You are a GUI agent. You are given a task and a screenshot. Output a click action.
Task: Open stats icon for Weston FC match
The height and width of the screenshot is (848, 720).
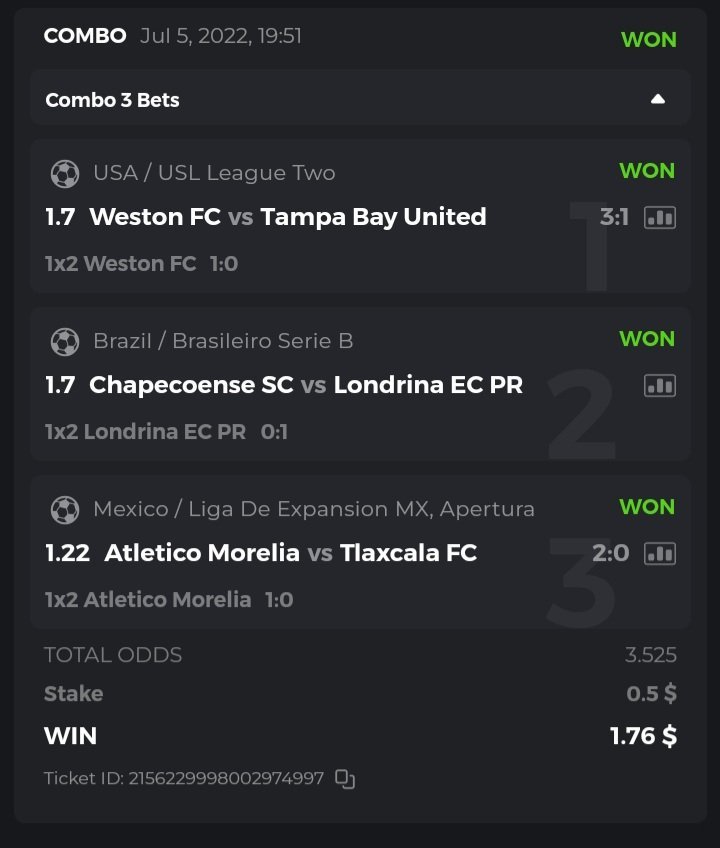click(x=659, y=217)
